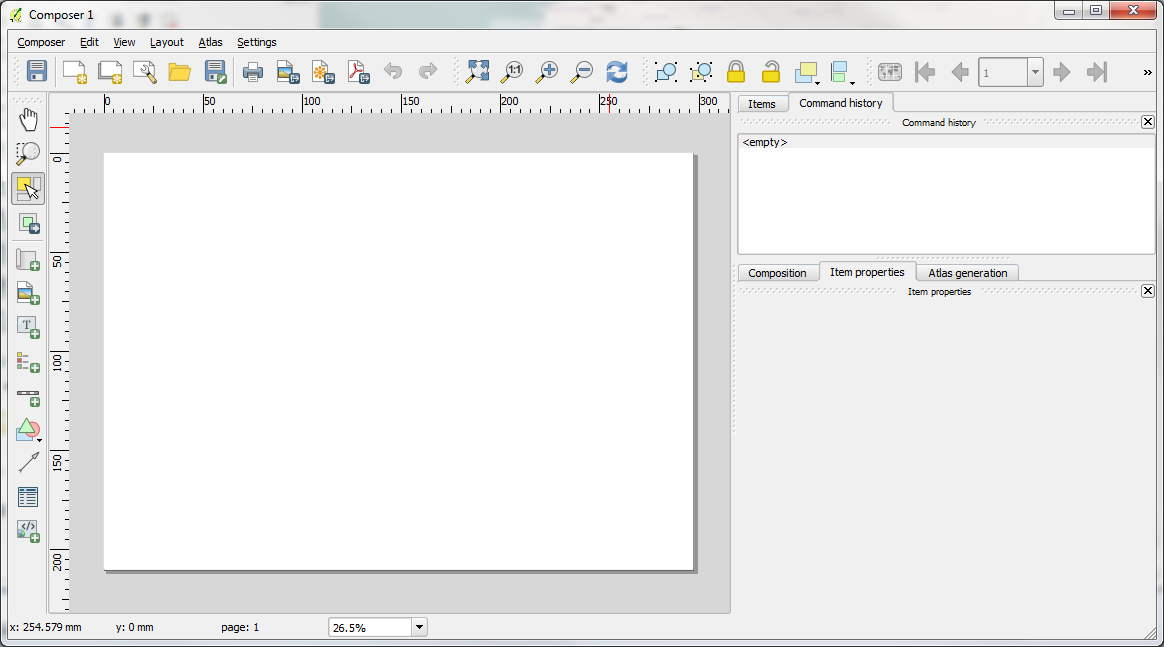Choose the Add label tool
1164x647 pixels.
[x=28, y=327]
